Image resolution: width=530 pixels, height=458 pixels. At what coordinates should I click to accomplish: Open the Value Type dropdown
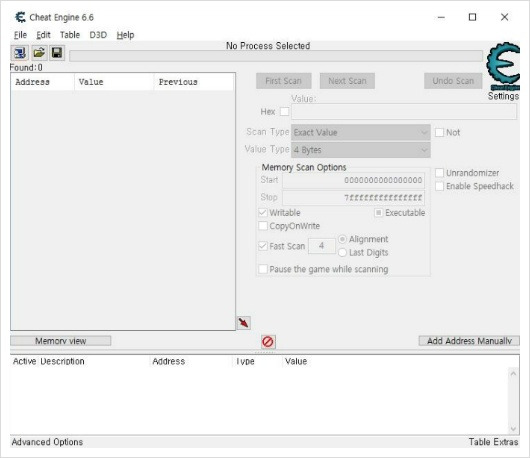pyautogui.click(x=361, y=150)
